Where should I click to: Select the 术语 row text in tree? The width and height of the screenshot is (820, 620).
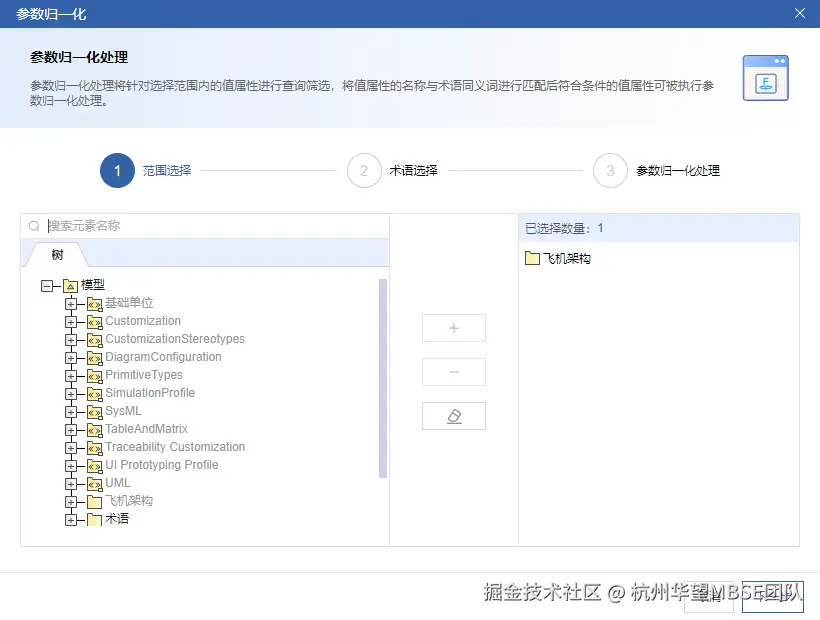coord(117,519)
